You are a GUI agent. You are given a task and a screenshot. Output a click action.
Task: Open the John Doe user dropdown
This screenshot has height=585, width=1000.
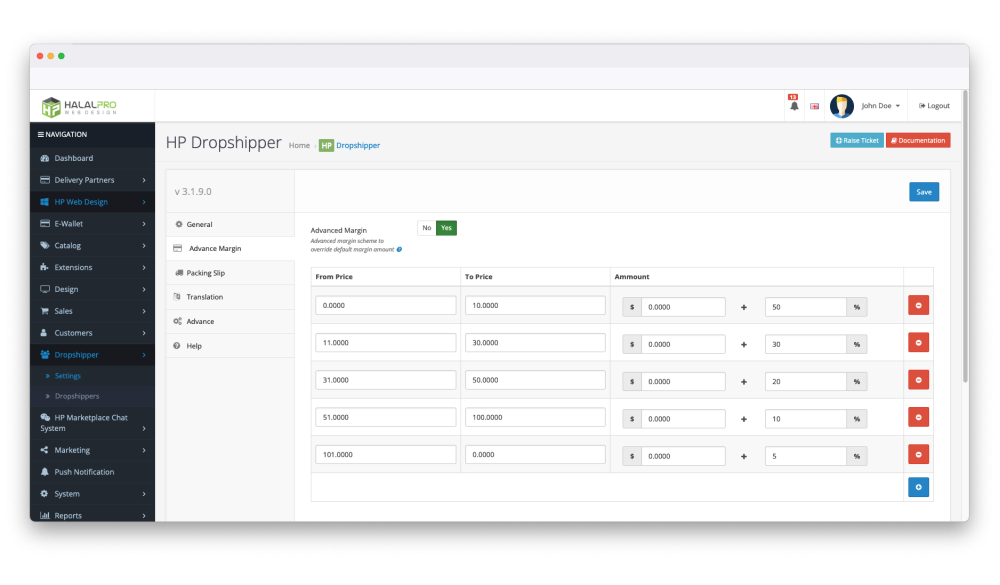(x=881, y=106)
